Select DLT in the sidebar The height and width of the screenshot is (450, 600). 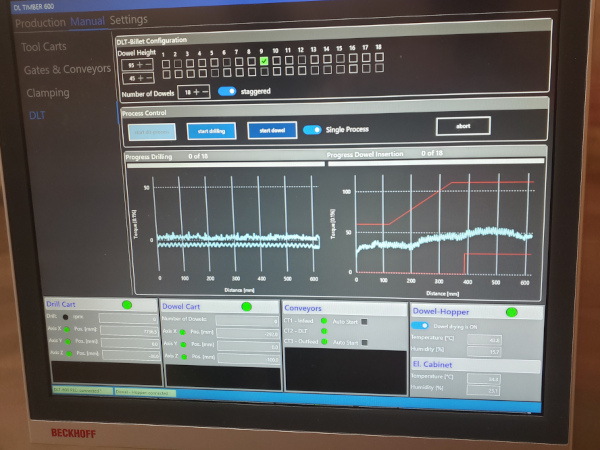[37, 115]
